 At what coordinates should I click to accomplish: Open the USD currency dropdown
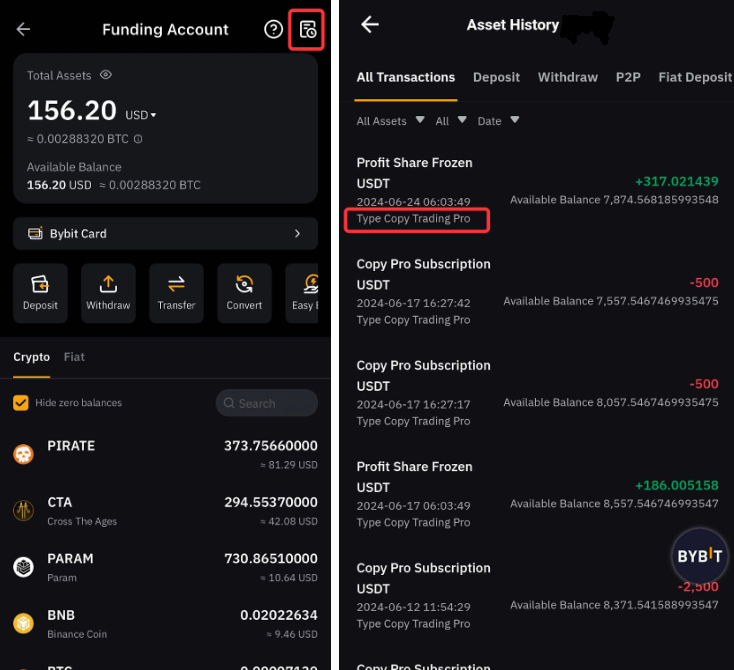[140, 115]
